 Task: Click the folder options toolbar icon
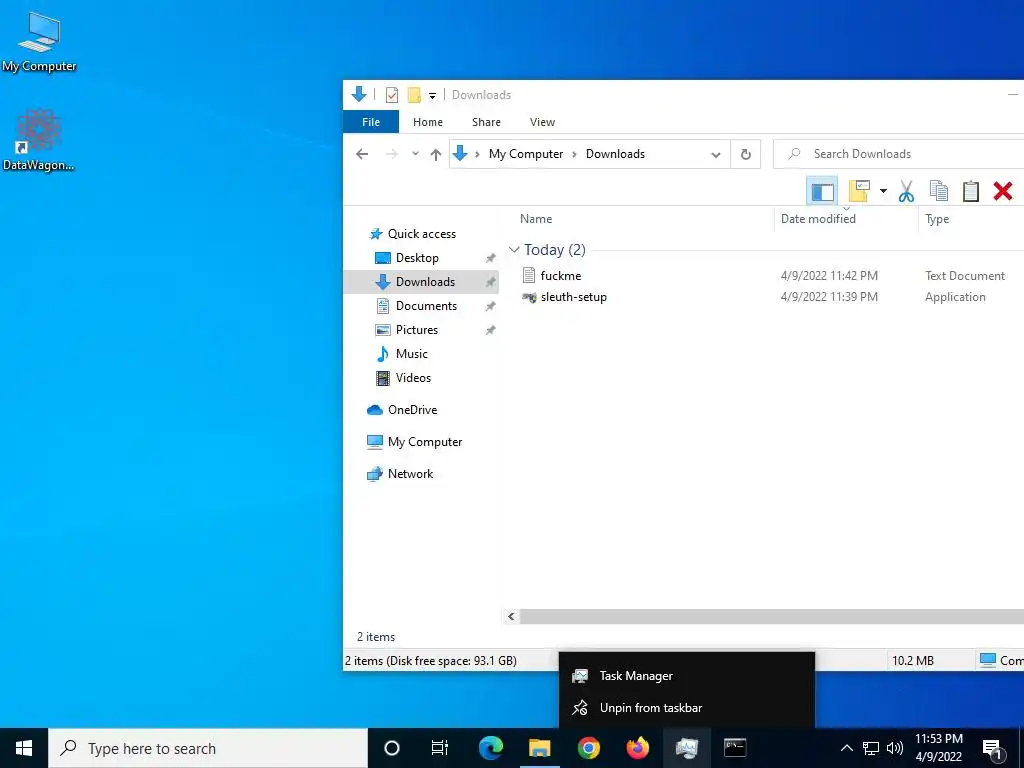click(x=859, y=191)
